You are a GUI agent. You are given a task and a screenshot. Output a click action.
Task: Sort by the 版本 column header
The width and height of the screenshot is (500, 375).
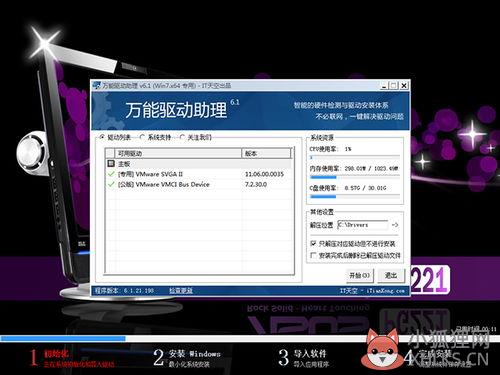pos(266,154)
